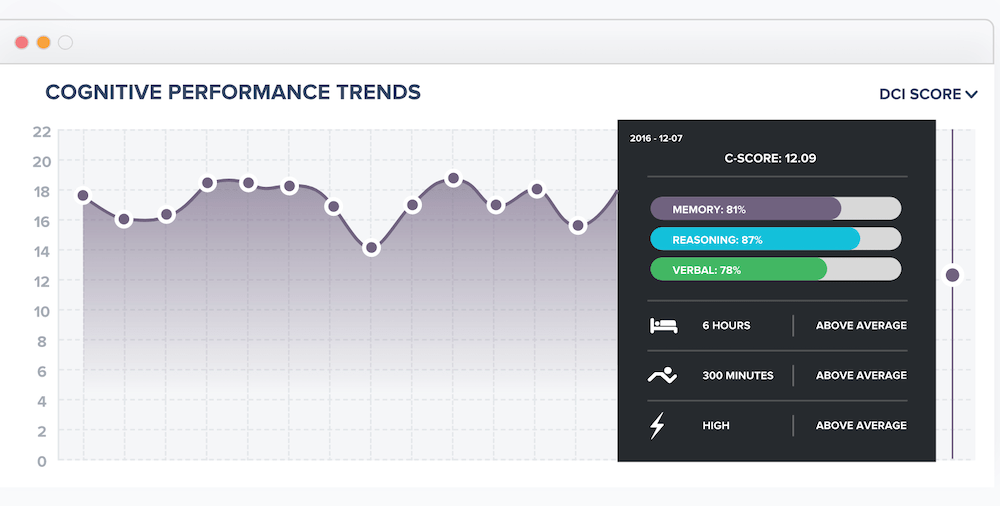The image size is (1000, 506).
Task: Click the 2016 - 12-07 date label
Action: 656,138
